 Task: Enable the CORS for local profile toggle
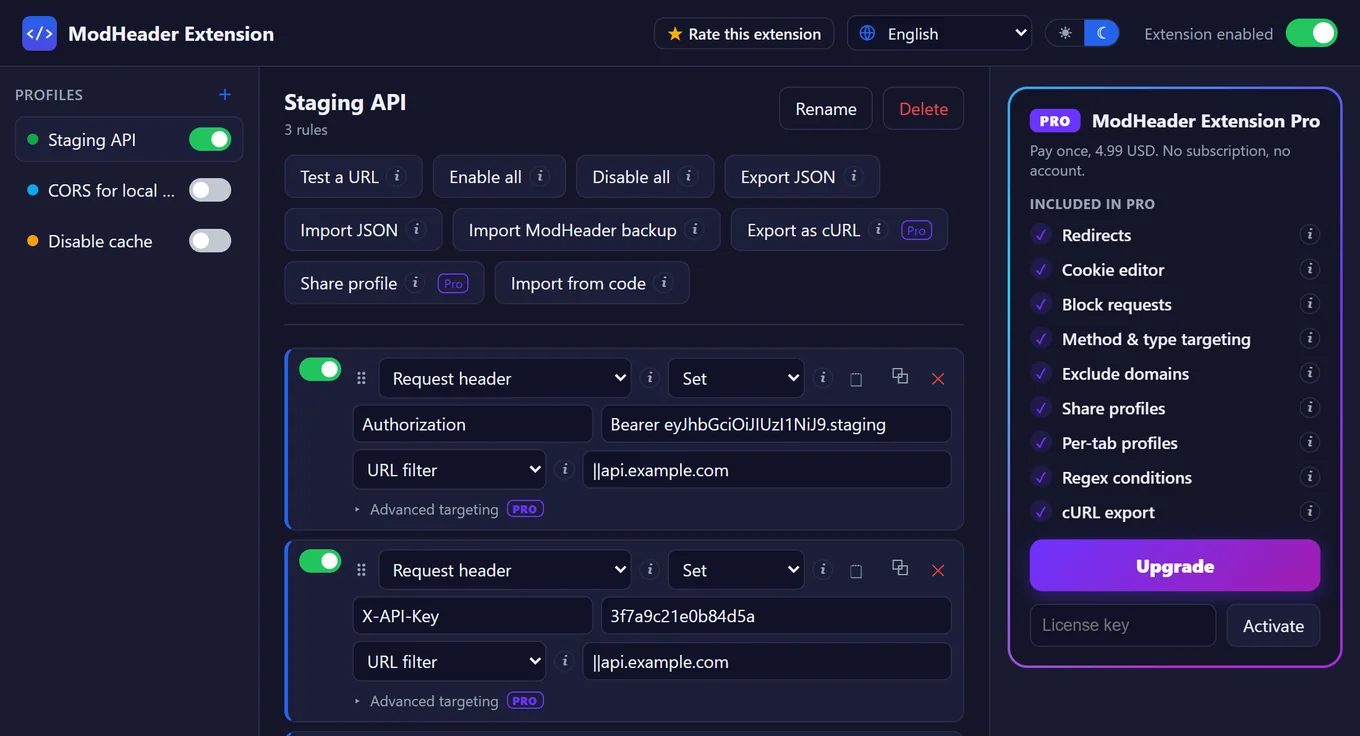(x=210, y=190)
